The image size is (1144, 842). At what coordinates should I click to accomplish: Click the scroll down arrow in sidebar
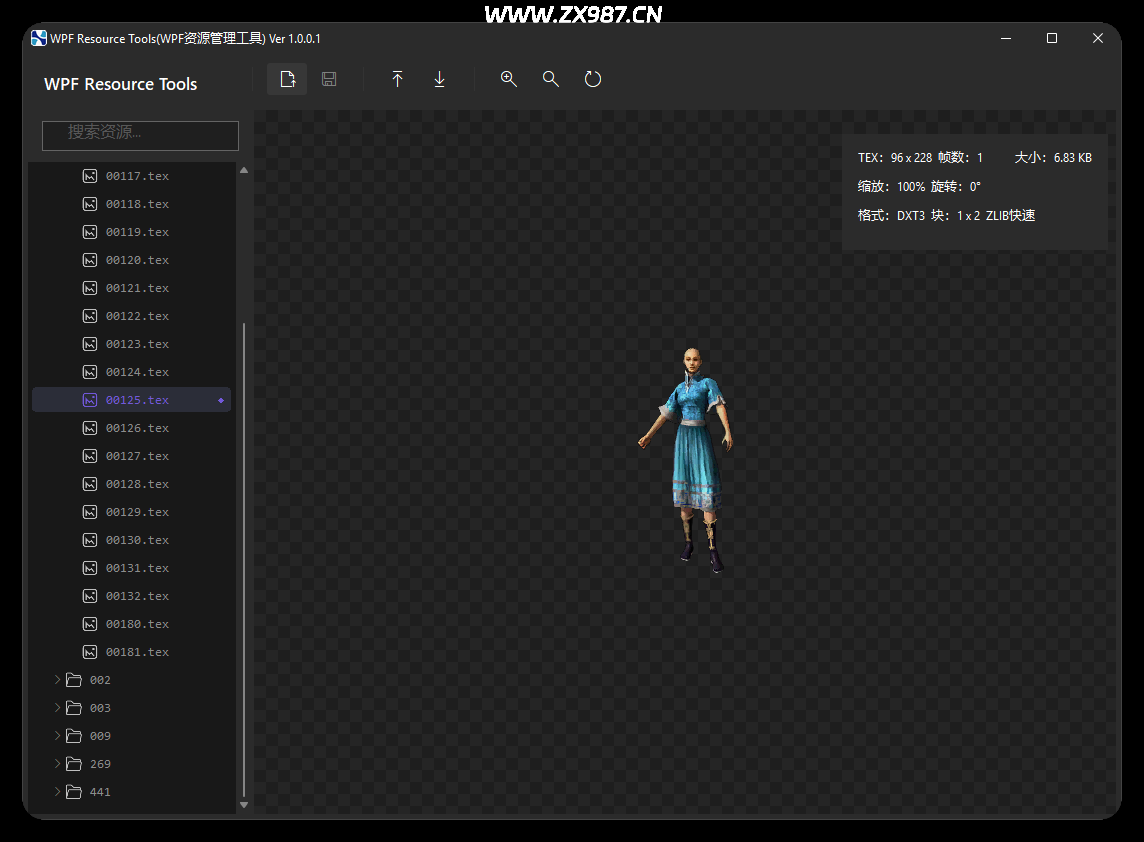[x=243, y=804]
